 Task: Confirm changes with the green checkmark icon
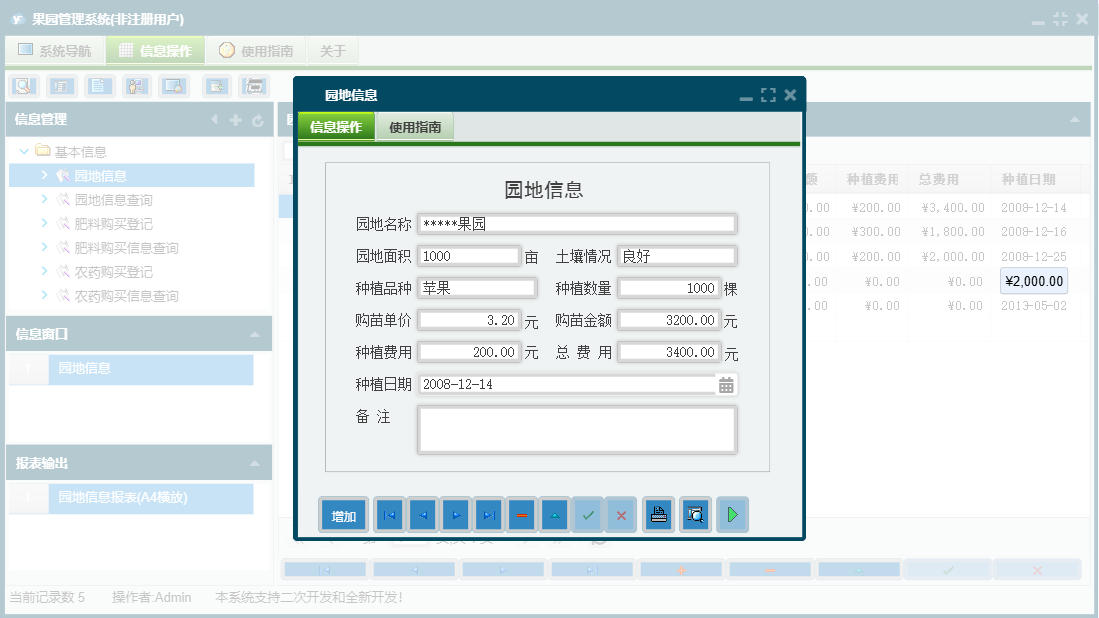pyautogui.click(x=588, y=514)
